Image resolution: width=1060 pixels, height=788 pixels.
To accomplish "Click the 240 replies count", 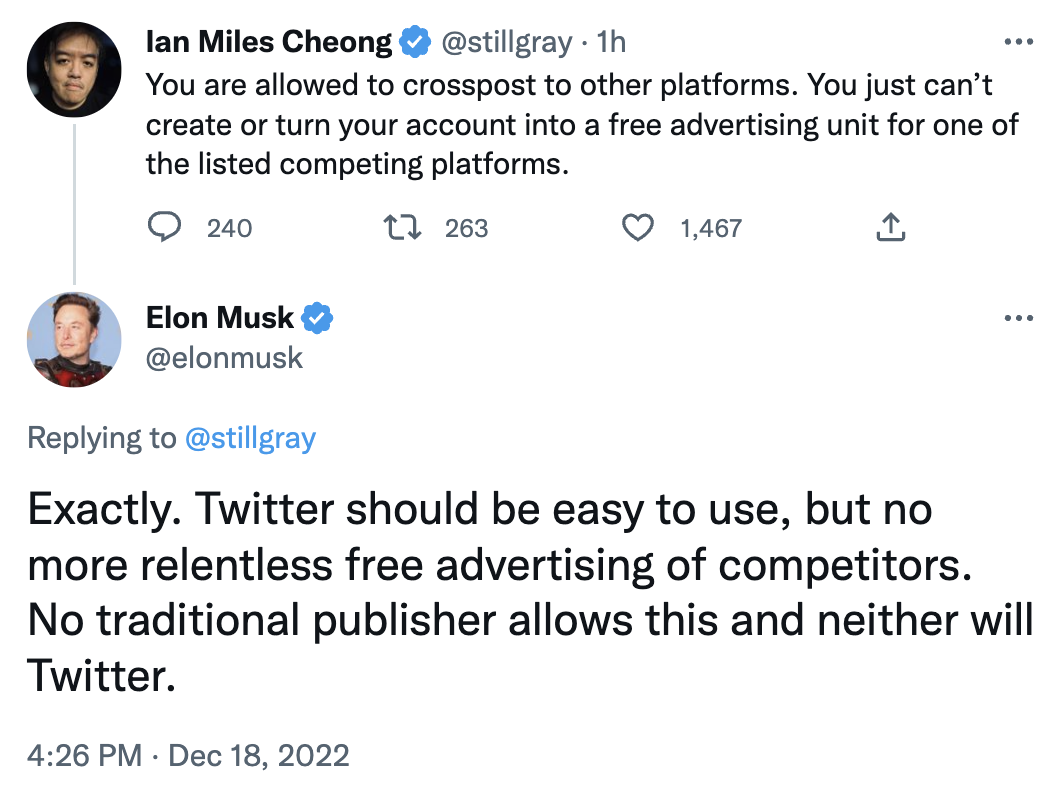I will tap(230, 228).
